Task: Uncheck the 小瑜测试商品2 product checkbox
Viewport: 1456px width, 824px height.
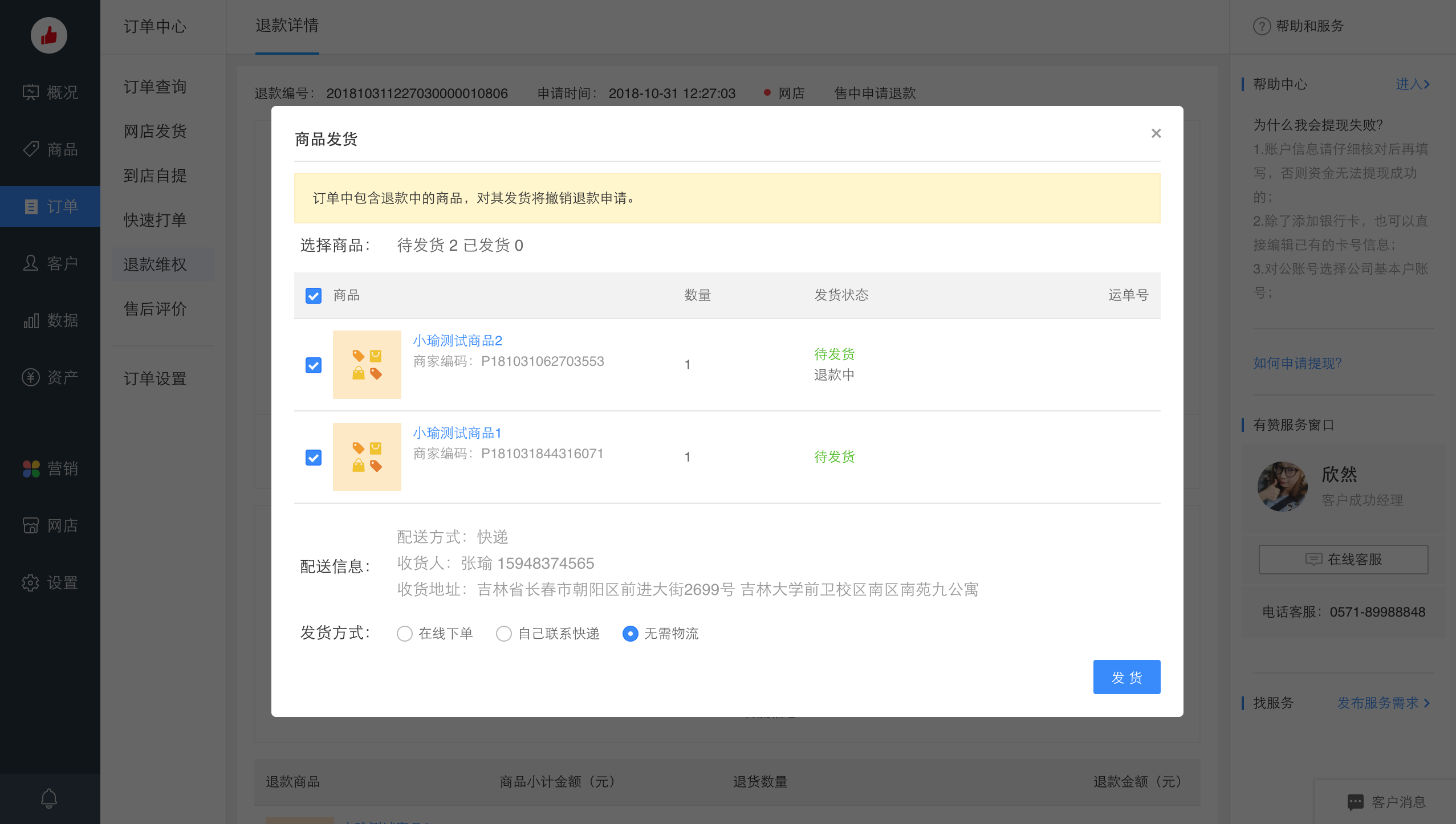Action: 314,365
